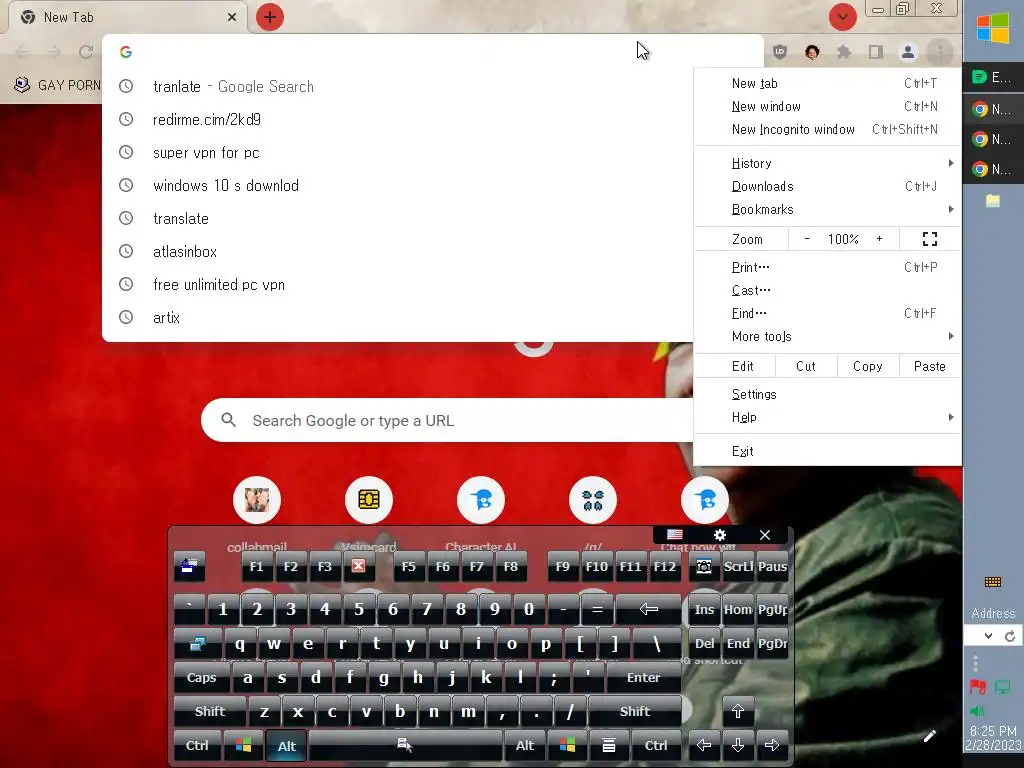Open the Extensions puzzle piece icon
Image resolution: width=1024 pixels, height=768 pixels.
pyautogui.click(x=844, y=52)
